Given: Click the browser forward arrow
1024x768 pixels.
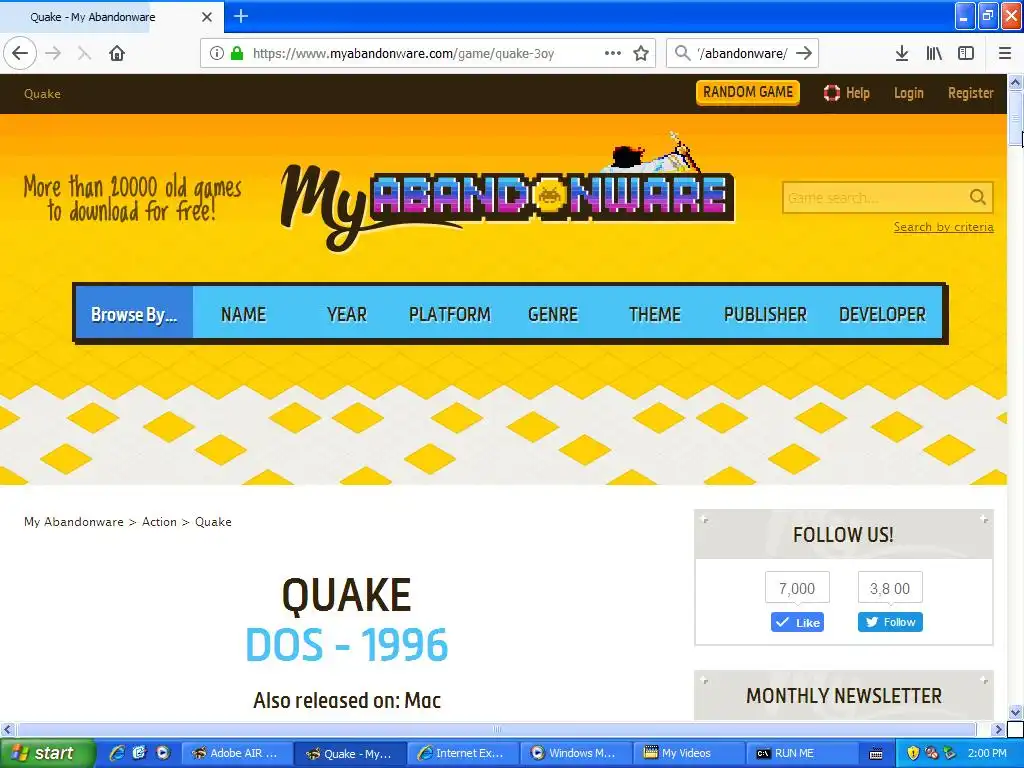Looking at the screenshot, I should 53,54.
